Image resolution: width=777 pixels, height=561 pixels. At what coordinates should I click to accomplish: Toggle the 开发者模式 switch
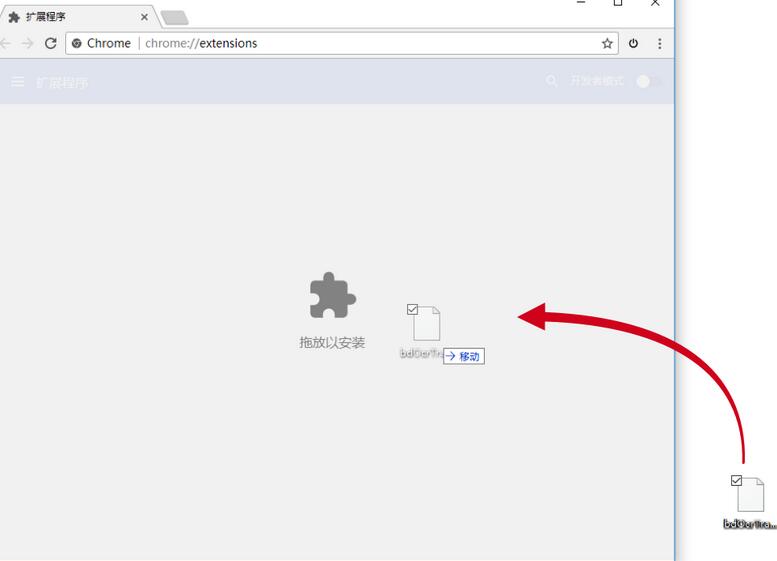click(x=648, y=81)
